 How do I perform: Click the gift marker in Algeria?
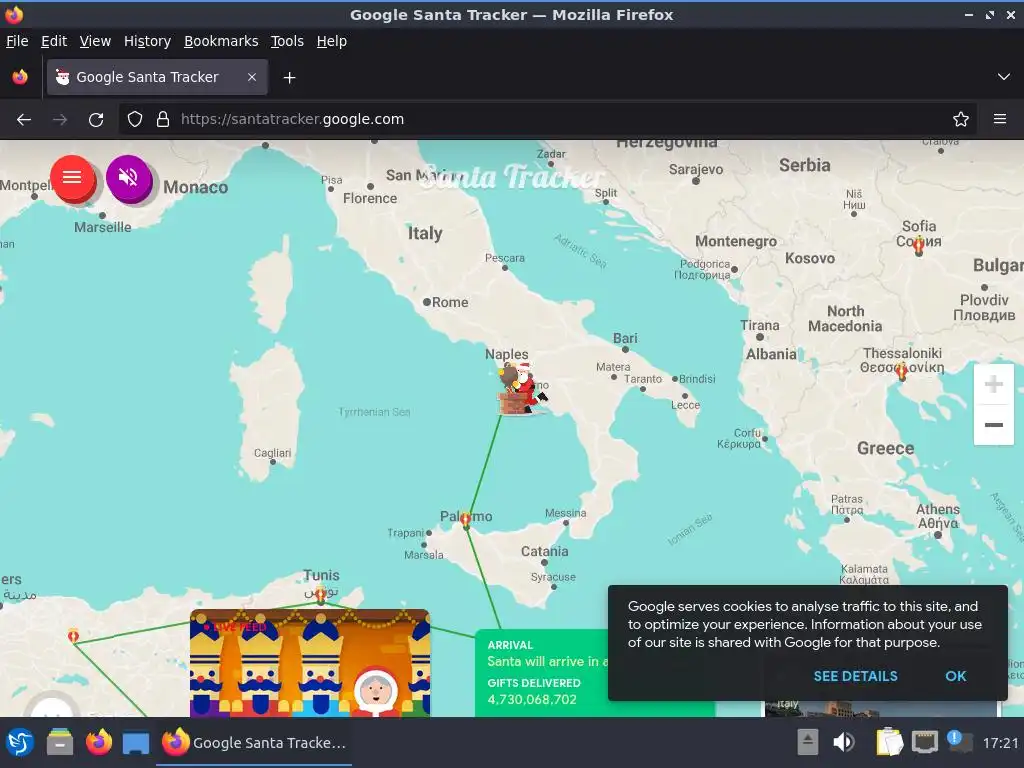click(73, 635)
